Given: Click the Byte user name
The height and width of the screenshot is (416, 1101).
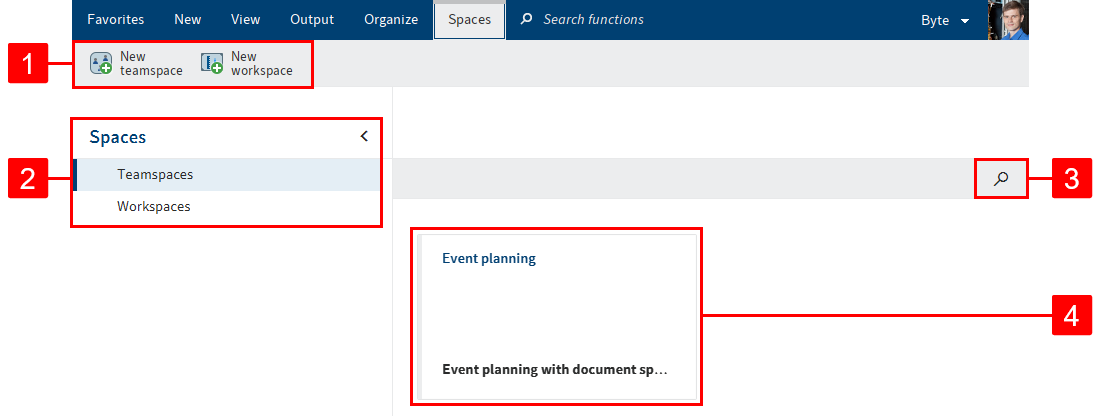Looking at the screenshot, I should [x=935, y=20].
